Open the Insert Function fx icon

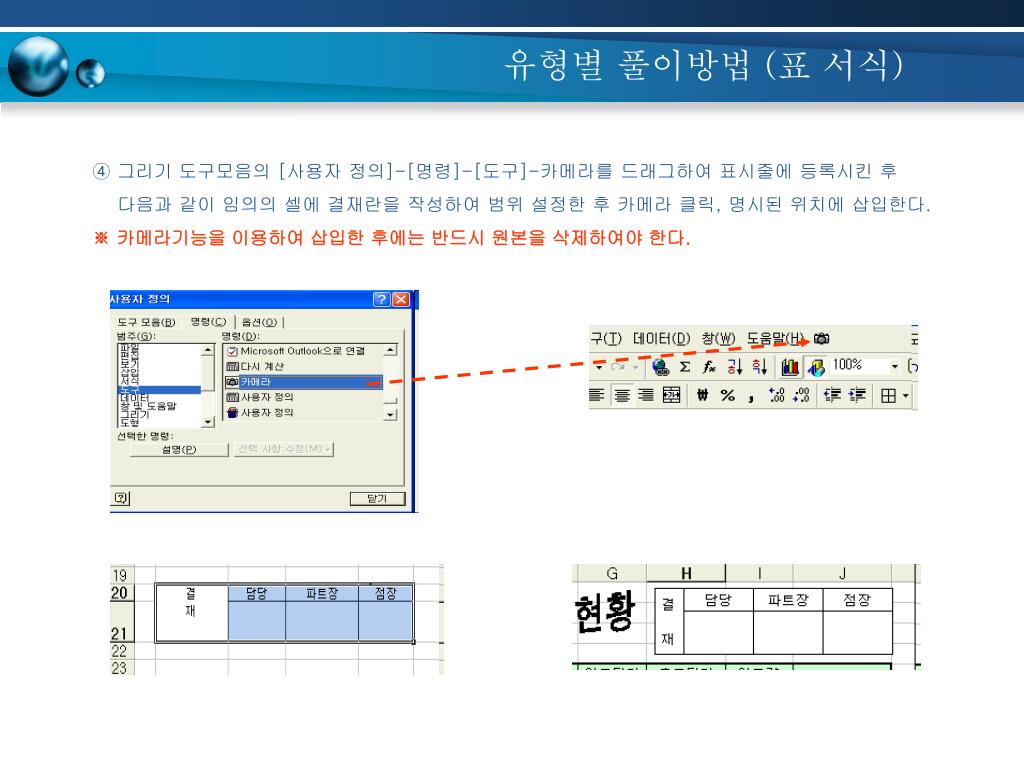[709, 367]
